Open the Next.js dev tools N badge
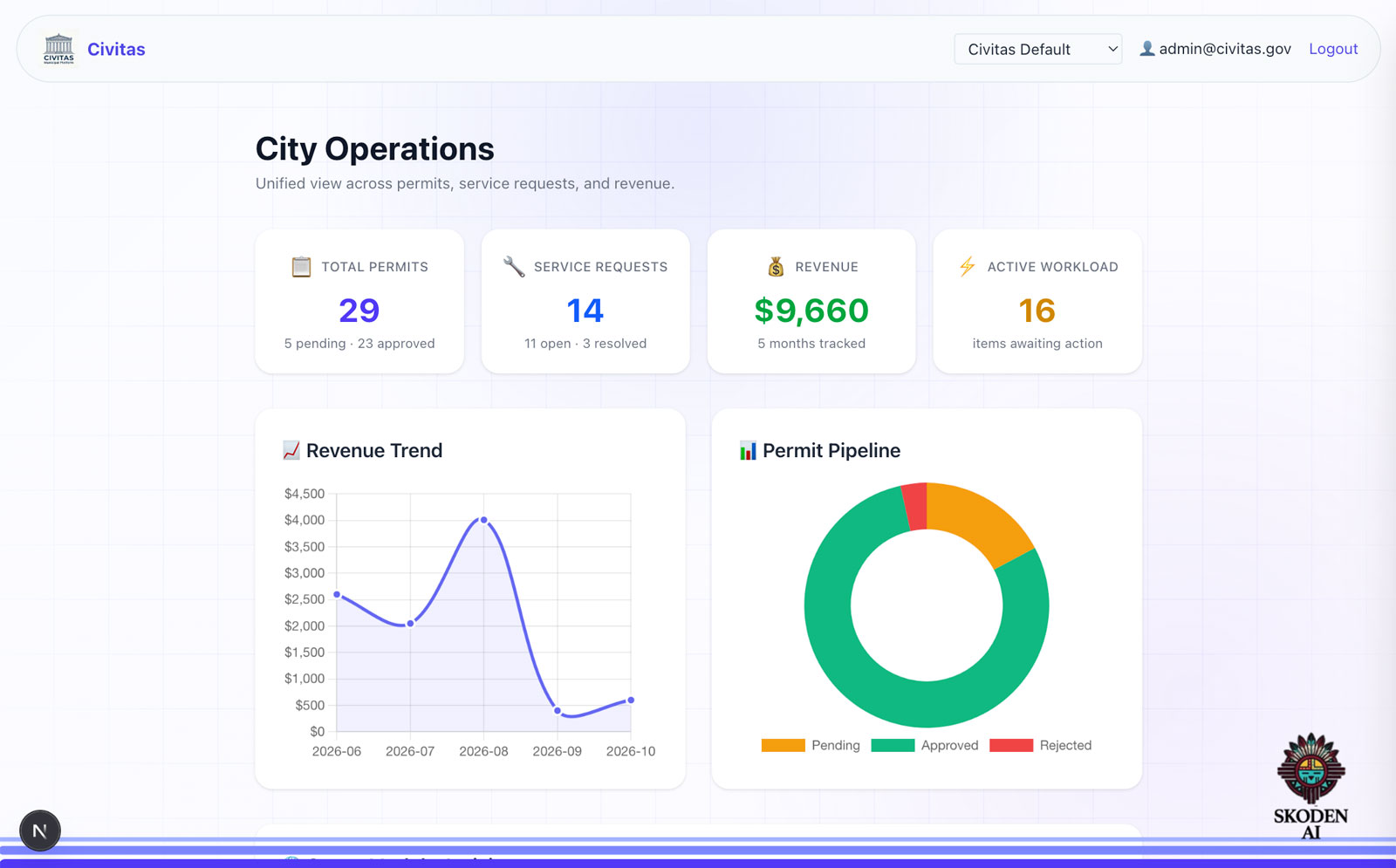 coord(40,830)
